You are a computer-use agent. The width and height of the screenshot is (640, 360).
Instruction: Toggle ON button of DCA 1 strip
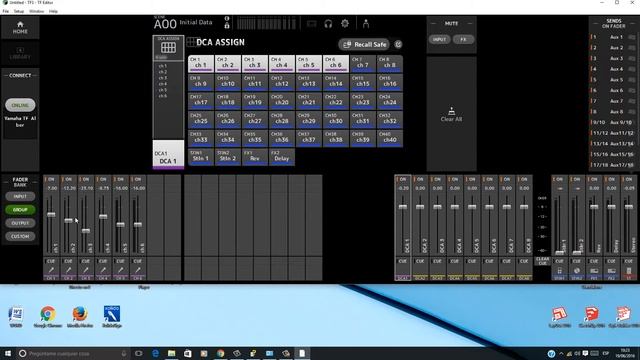403,179
